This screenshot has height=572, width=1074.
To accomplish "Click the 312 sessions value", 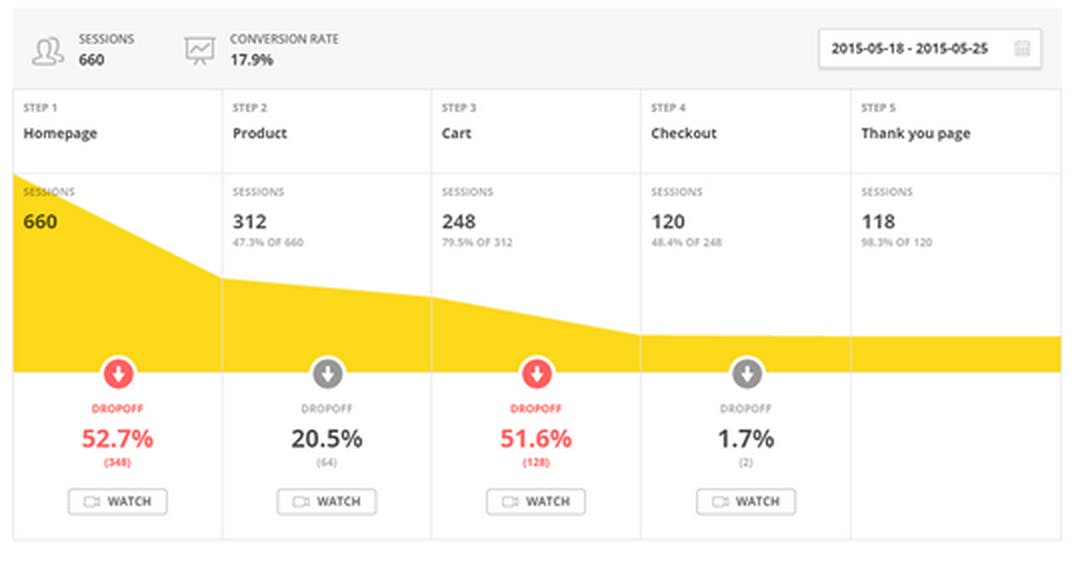I will [x=249, y=222].
